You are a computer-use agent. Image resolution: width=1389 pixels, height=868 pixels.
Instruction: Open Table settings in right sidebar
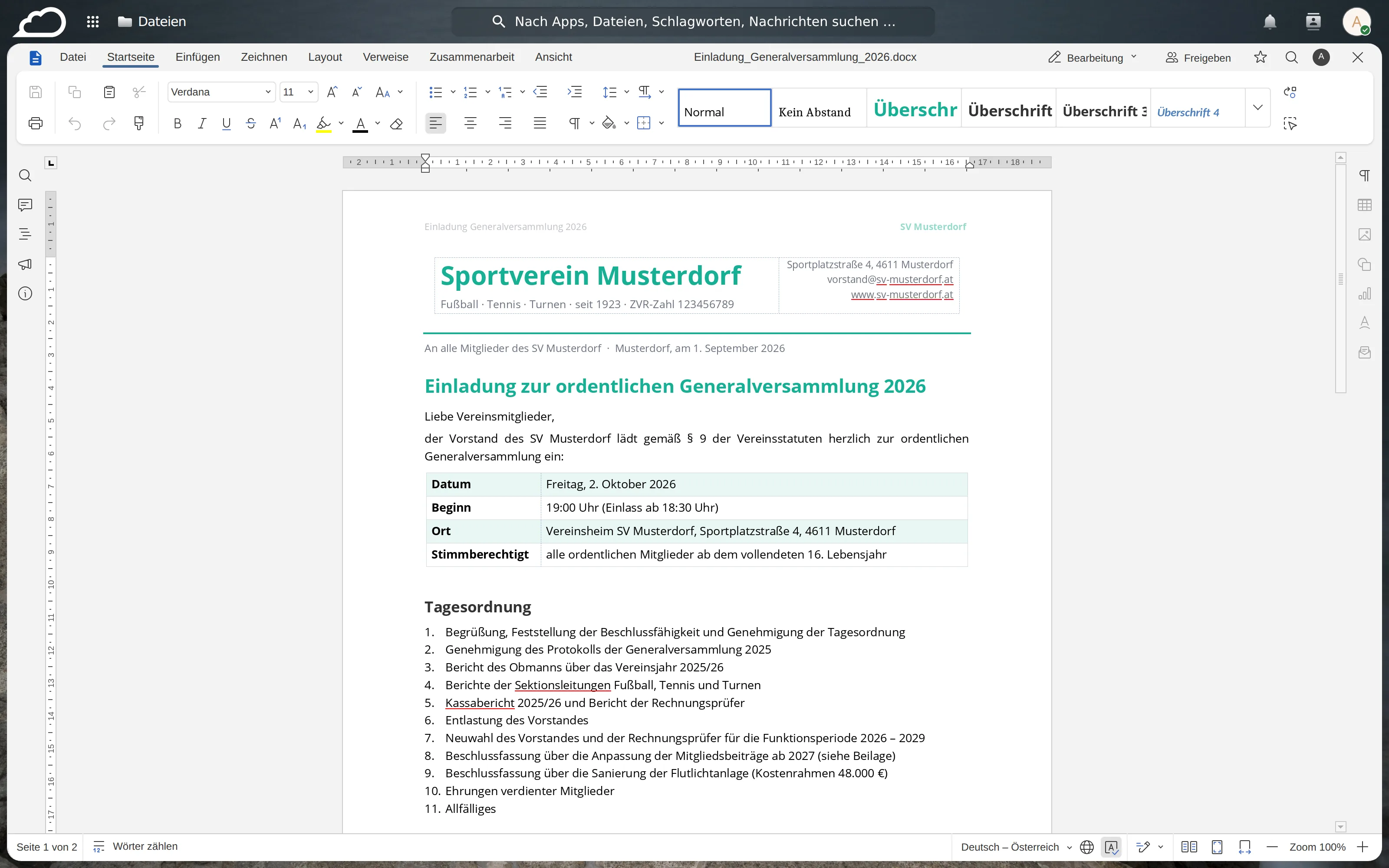coord(1364,205)
